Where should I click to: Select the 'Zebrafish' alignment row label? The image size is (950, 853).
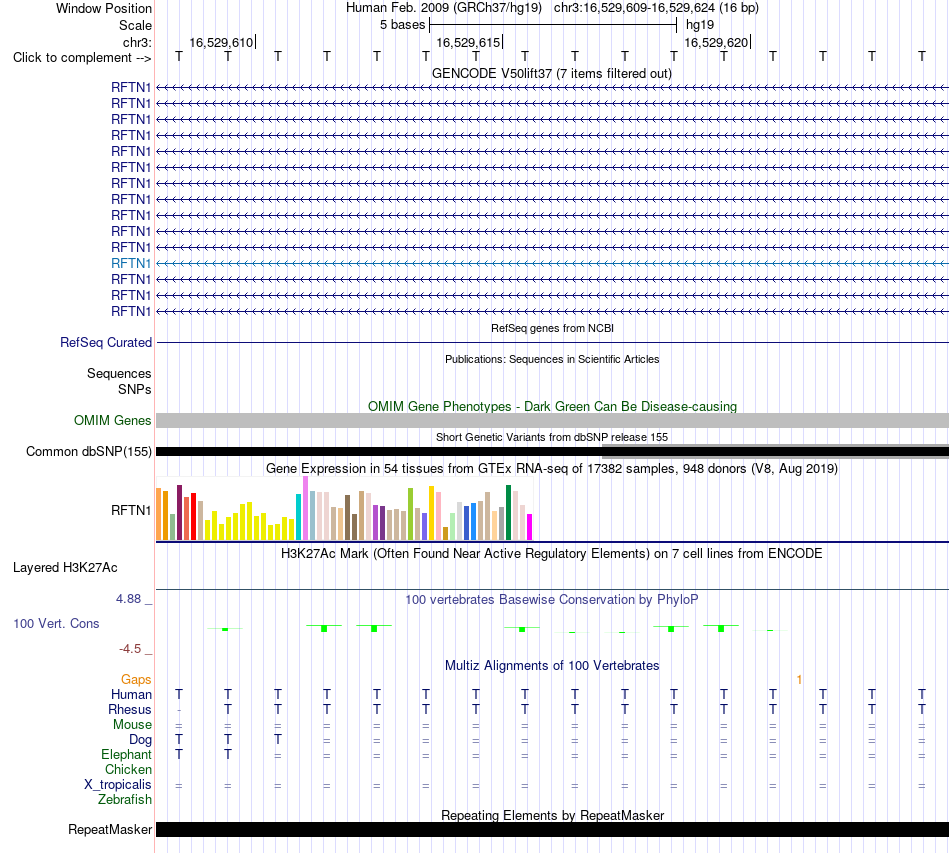125,800
